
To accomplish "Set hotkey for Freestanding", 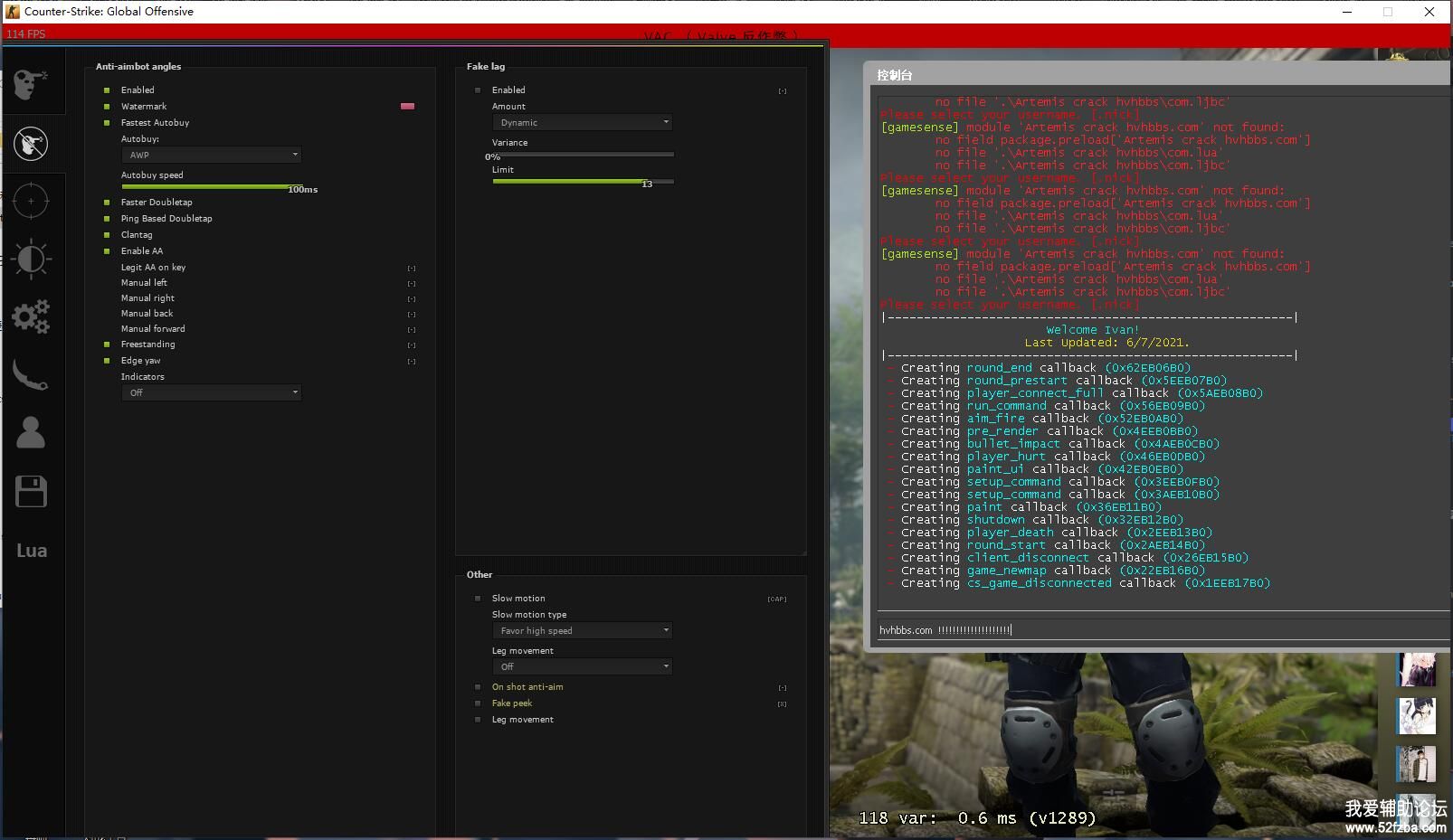I will tap(412, 345).
